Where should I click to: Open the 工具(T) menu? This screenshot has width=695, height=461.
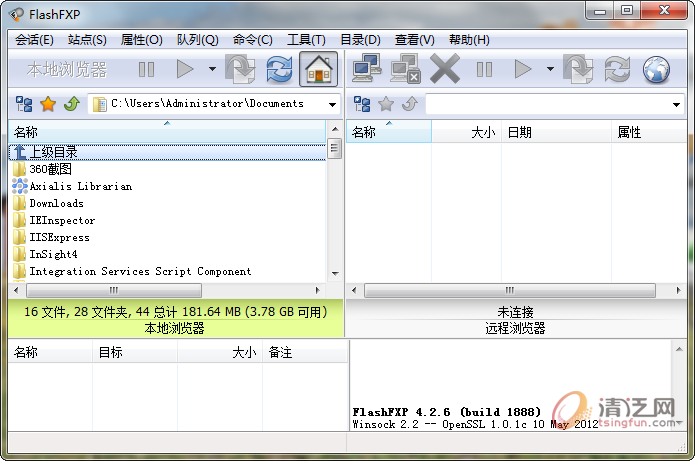pyautogui.click(x=306, y=40)
